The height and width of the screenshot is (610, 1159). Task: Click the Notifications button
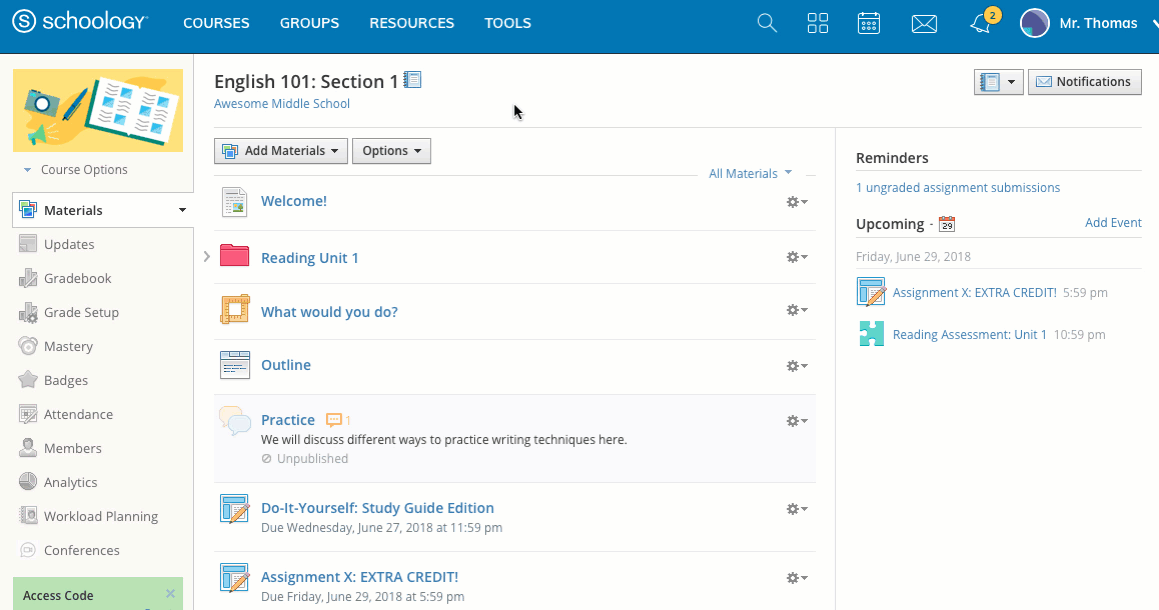[x=1084, y=82]
